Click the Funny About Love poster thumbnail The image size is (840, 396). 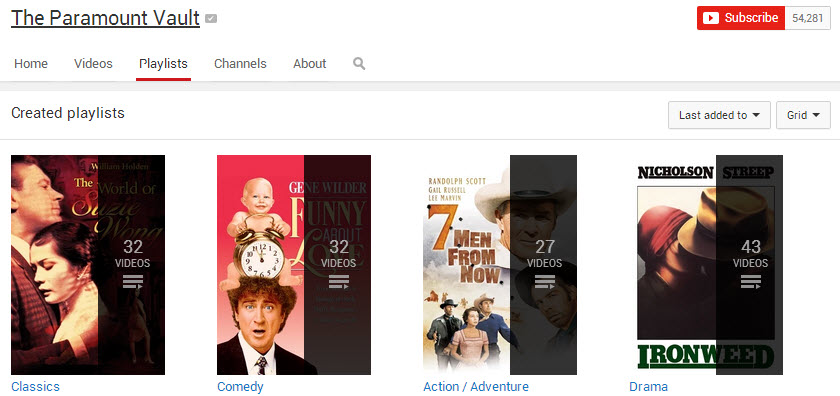(294, 265)
